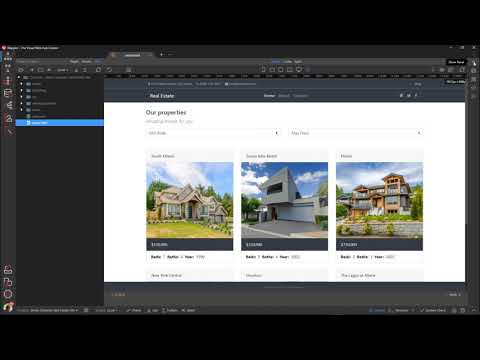Switch to the Design view tab
This screenshot has height=360, width=480.
pos(276,61)
